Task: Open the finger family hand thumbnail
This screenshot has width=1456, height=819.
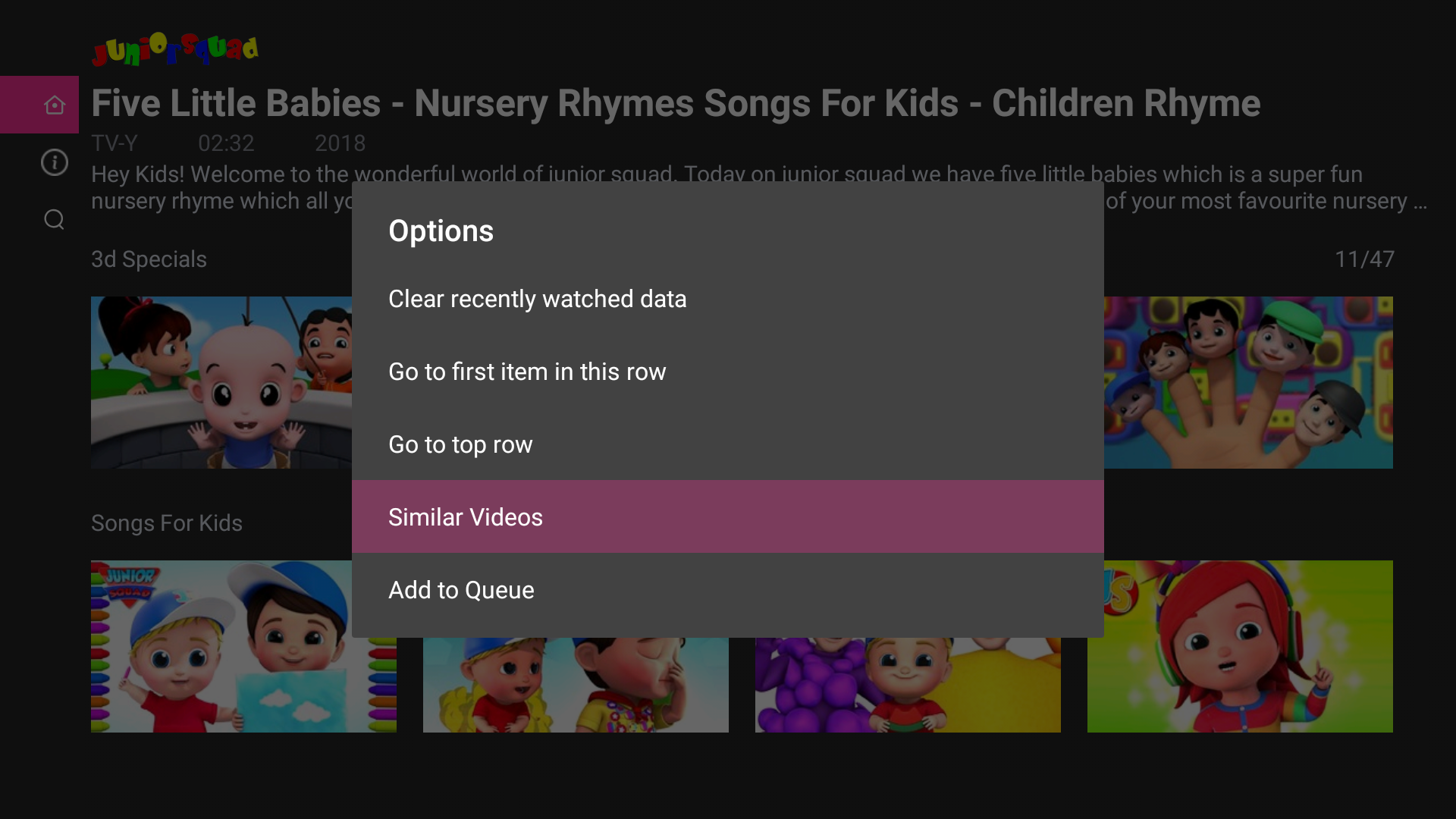Action: tap(1248, 382)
